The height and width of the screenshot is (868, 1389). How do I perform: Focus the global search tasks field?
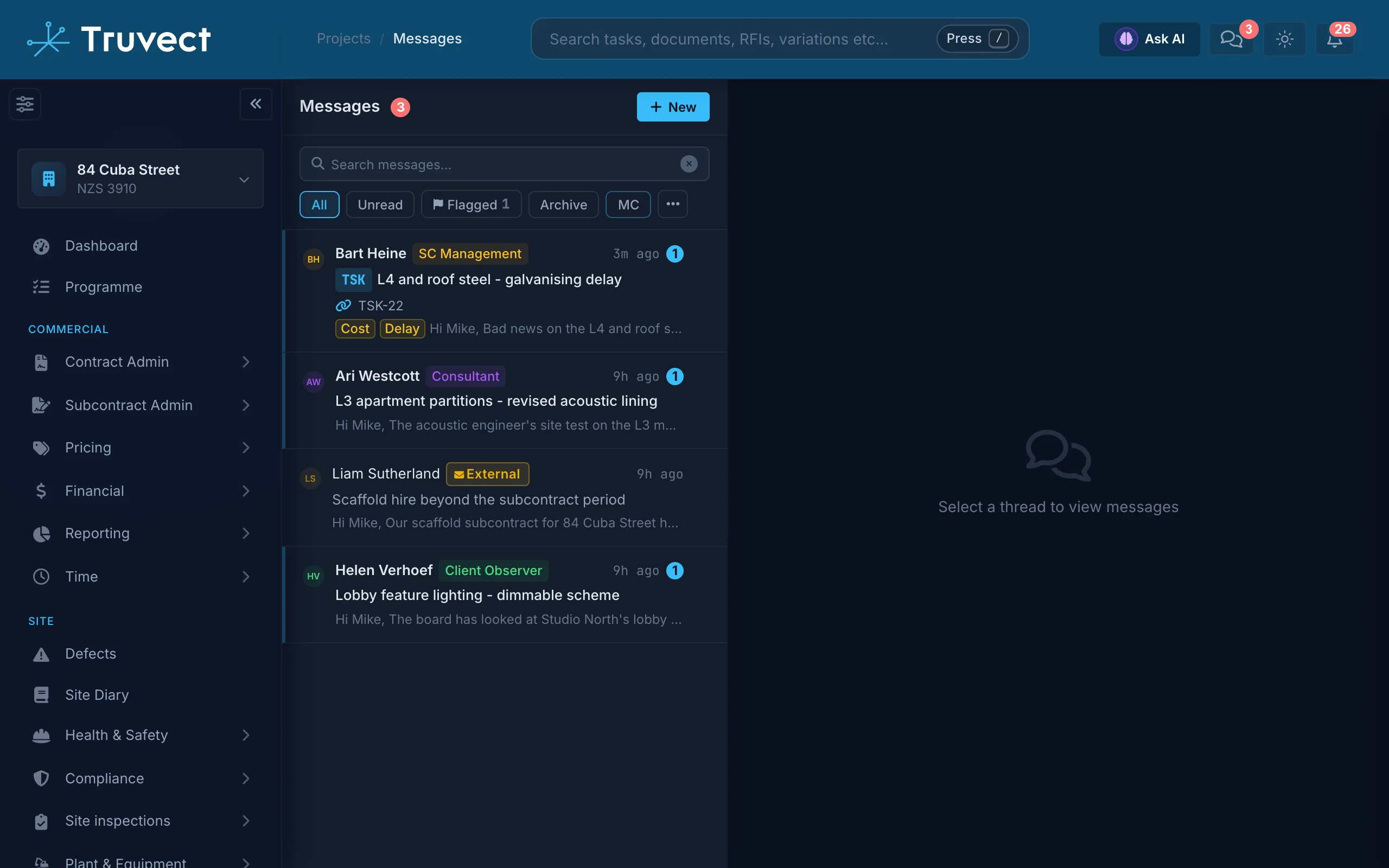tap(780, 39)
